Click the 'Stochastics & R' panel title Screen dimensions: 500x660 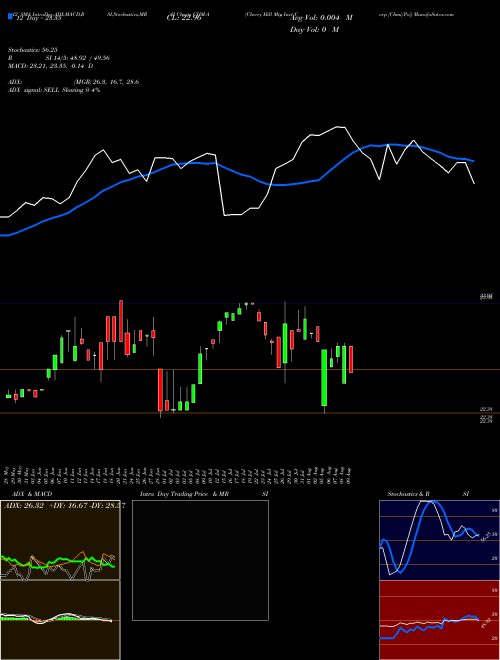coord(408,494)
